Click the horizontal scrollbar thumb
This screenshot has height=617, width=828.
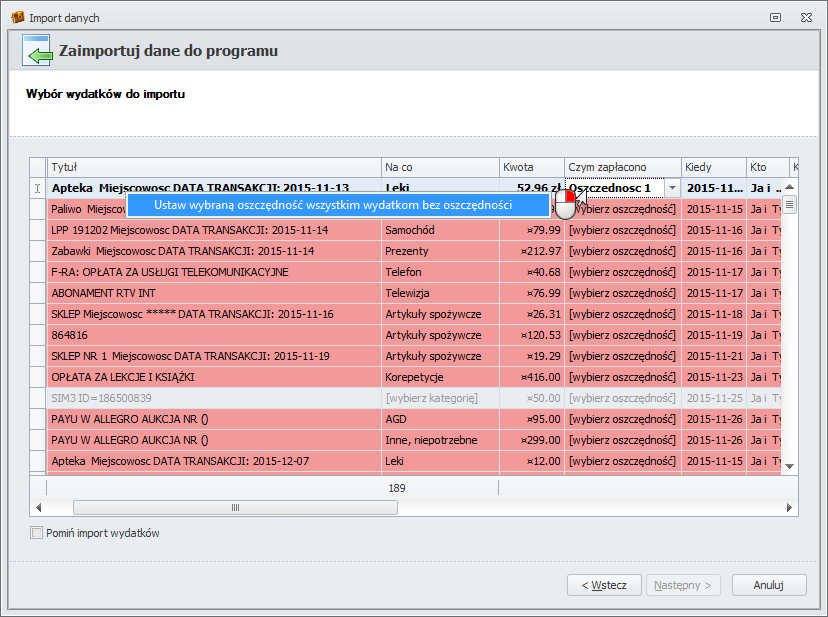pos(234,507)
